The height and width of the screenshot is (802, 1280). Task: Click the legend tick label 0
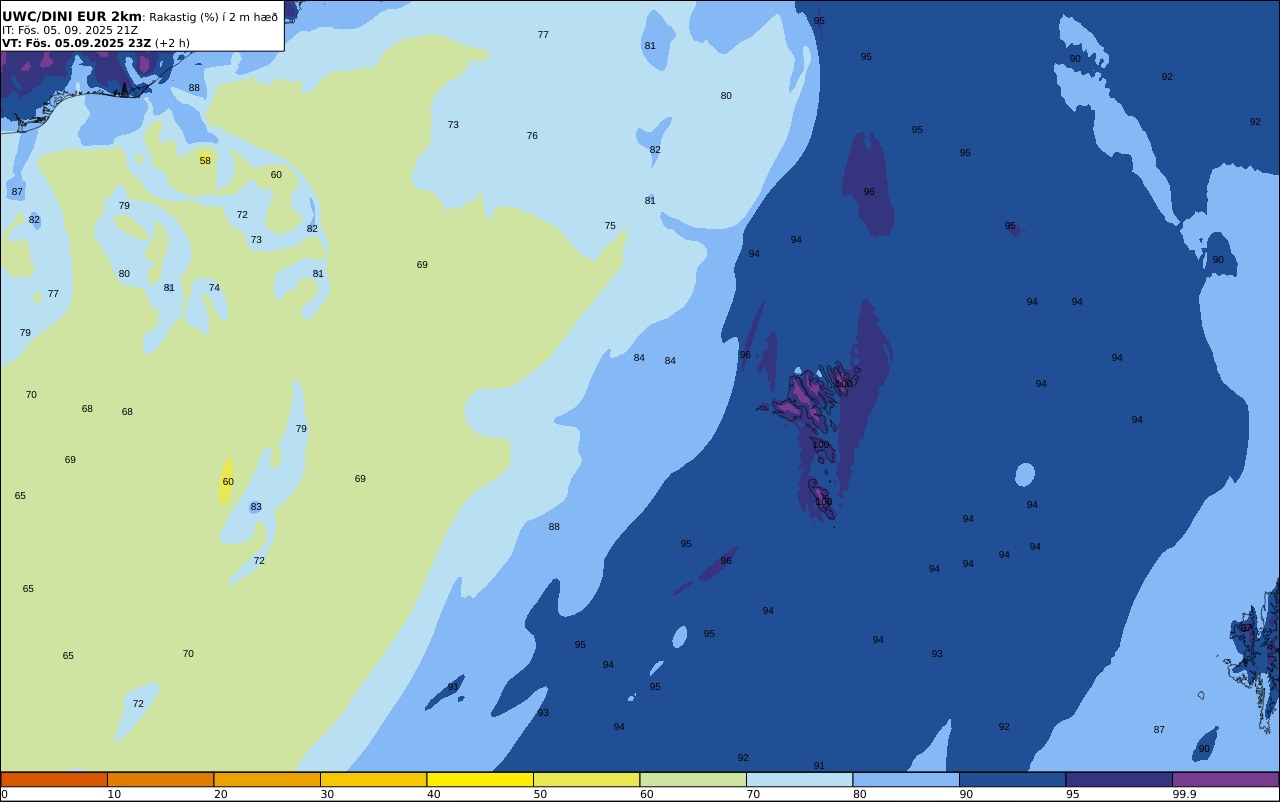(x=4, y=794)
